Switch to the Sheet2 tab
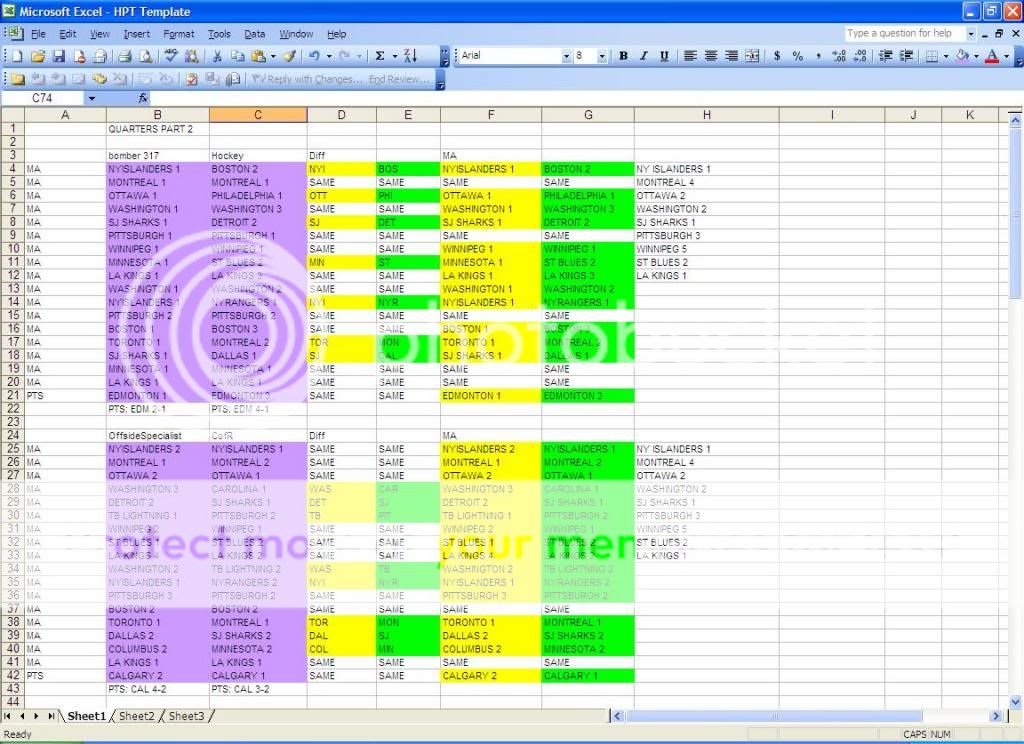 click(136, 716)
